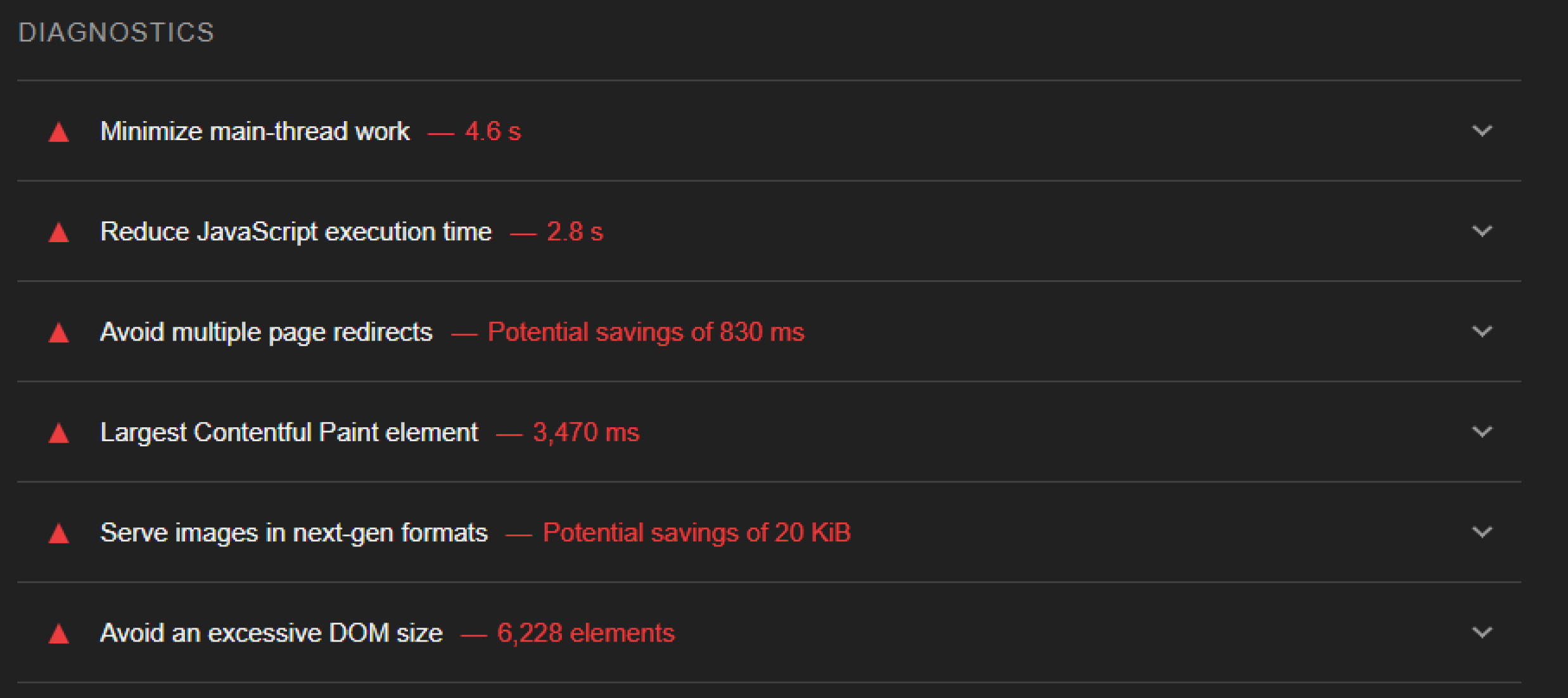Click Avoid multiple page redirects label
This screenshot has height=698, width=1568.
pyautogui.click(x=266, y=332)
